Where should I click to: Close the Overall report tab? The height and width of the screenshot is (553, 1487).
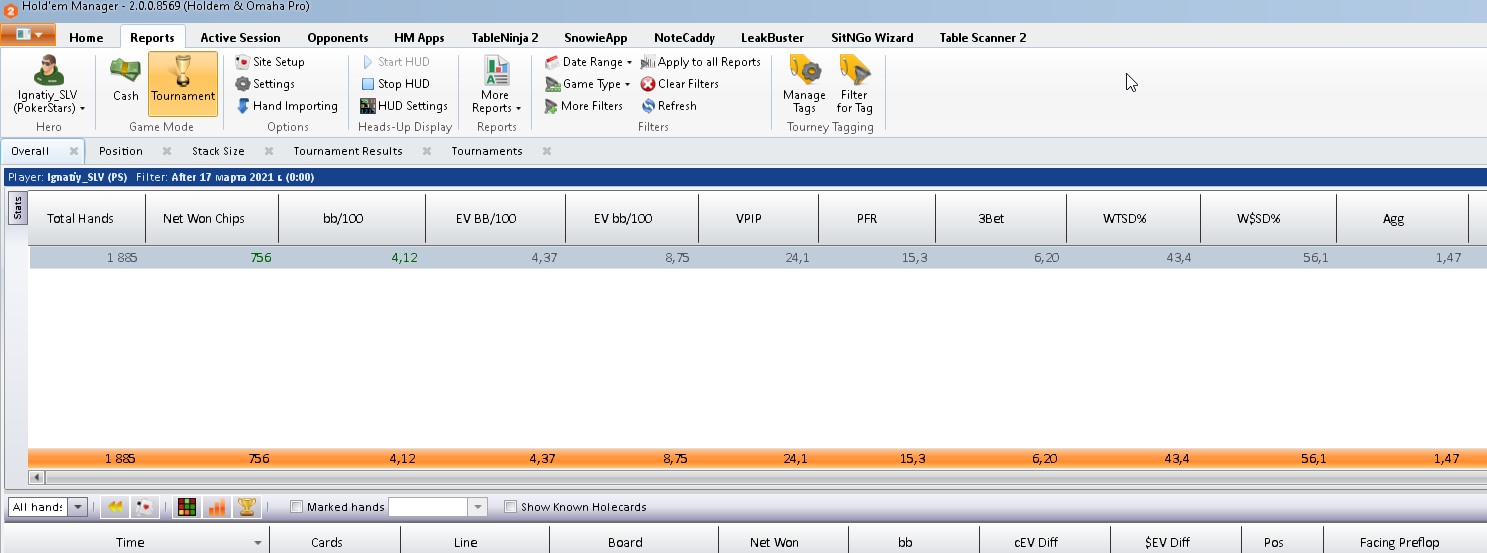coord(74,151)
